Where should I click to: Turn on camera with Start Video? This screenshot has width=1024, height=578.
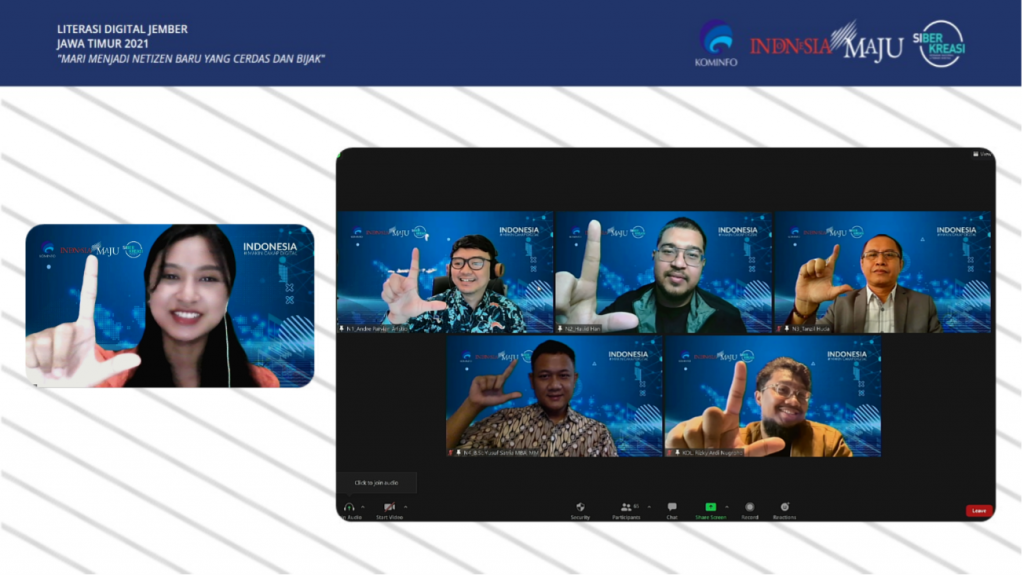point(389,508)
